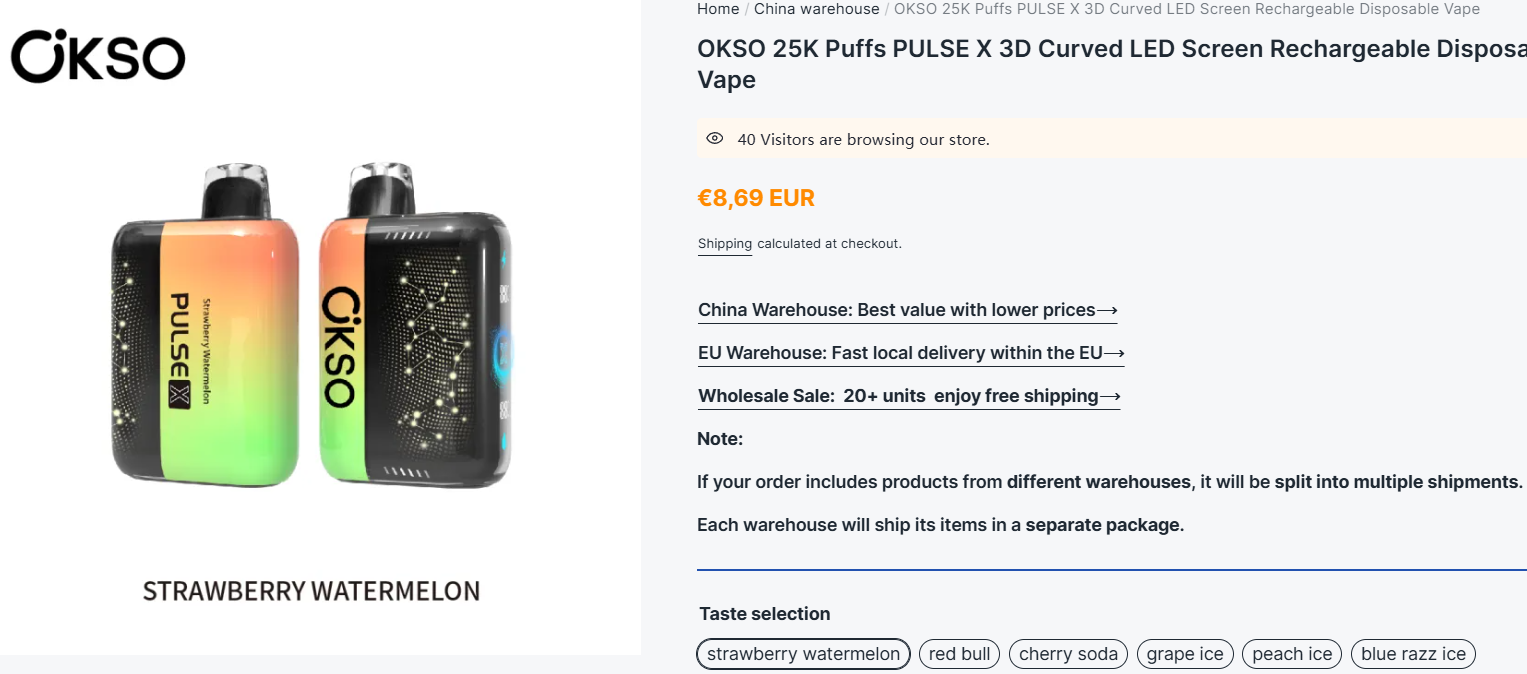This screenshot has width=1527, height=674.
Task: Select the red bull taste option
Action: coord(959,654)
